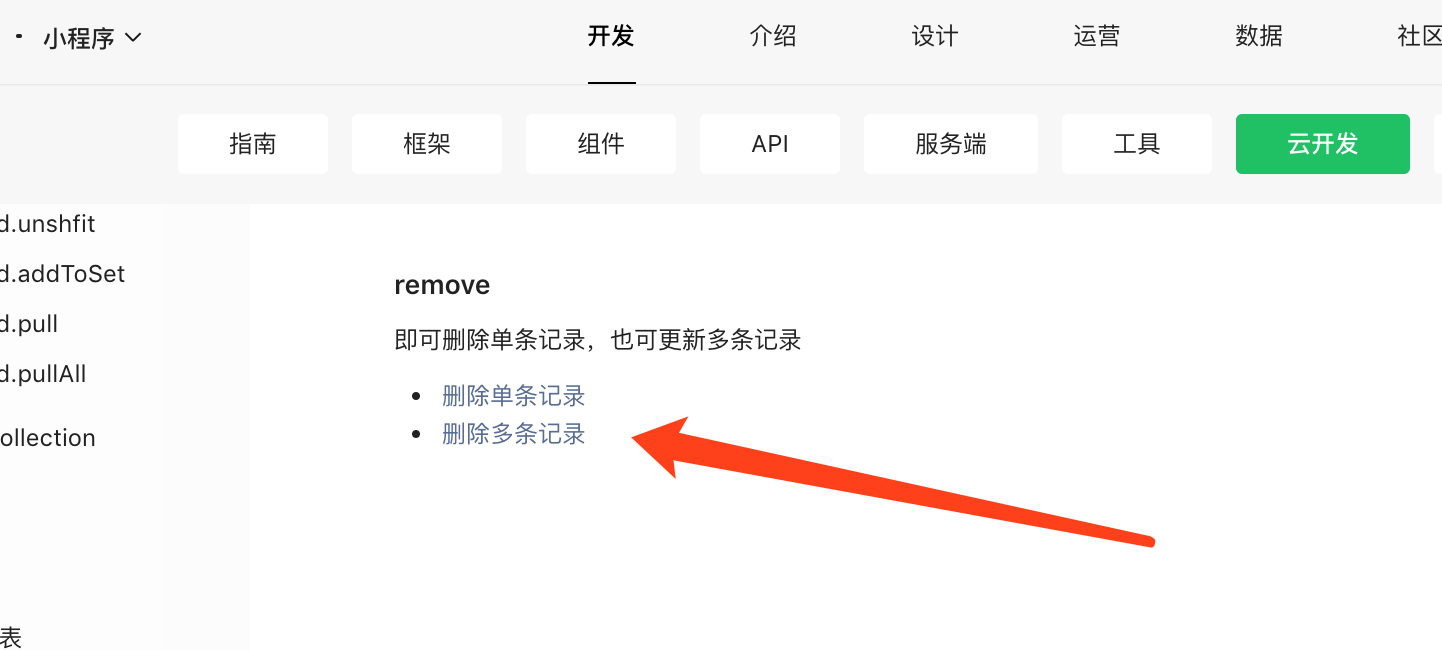Open the 设计 tab
The image size is (1442, 650).
coord(935,37)
